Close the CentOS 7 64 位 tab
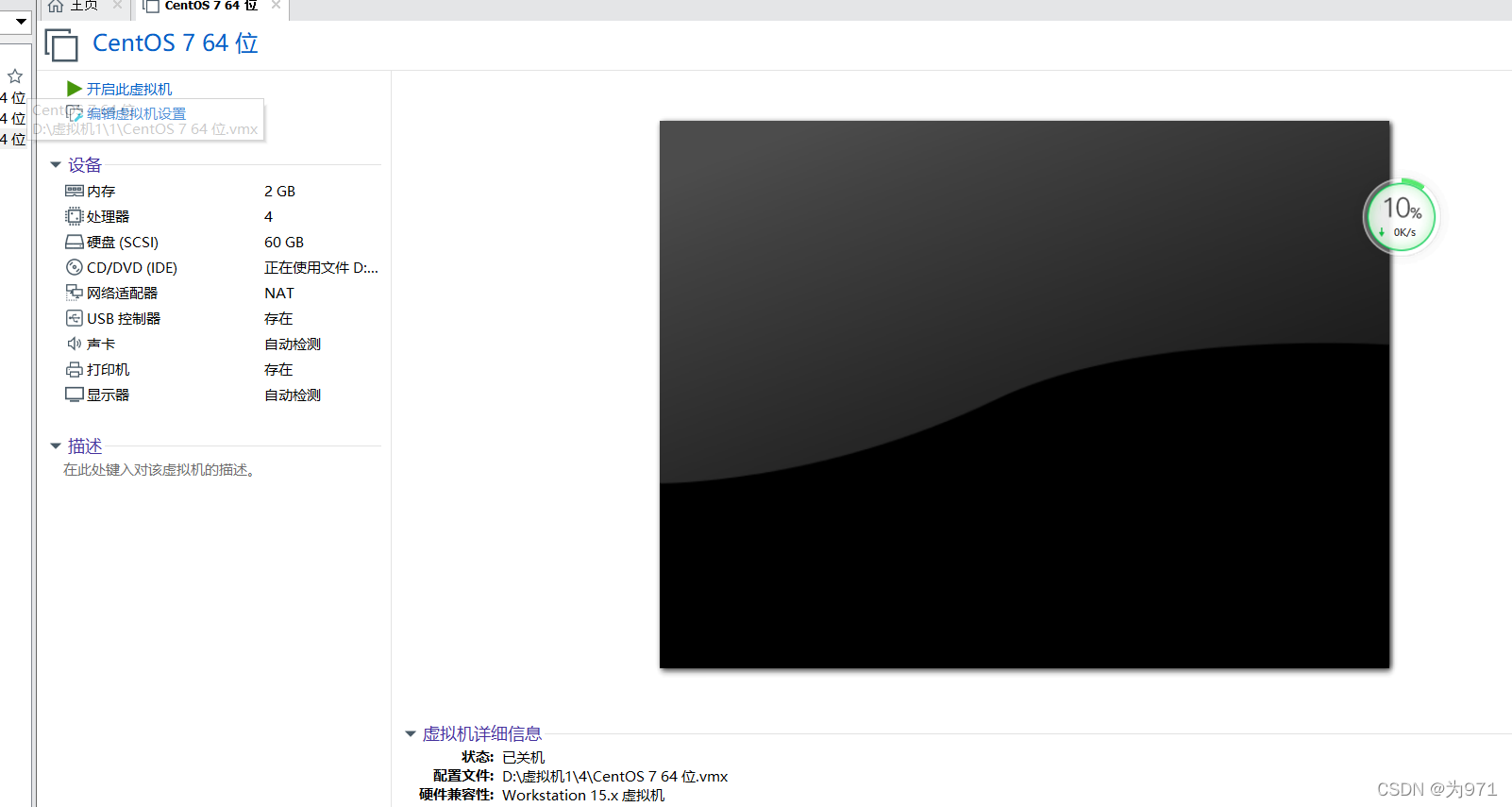Image resolution: width=1512 pixels, height=807 pixels. pyautogui.click(x=276, y=6)
